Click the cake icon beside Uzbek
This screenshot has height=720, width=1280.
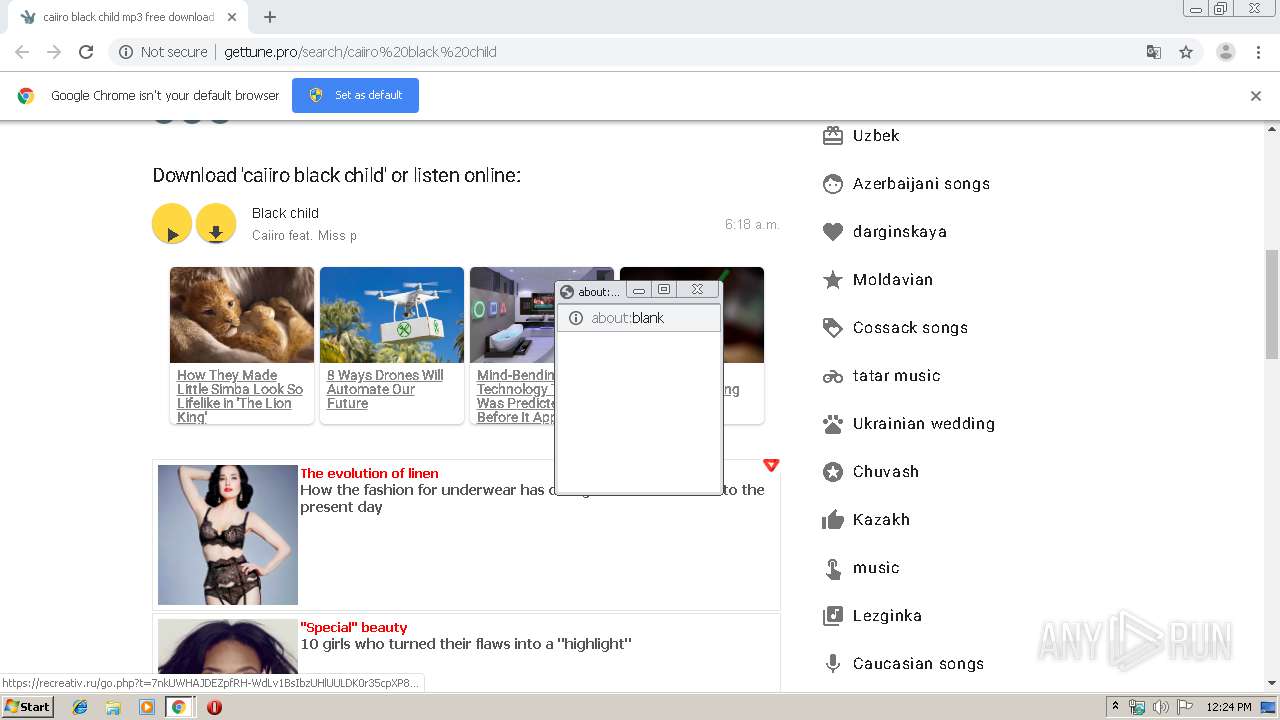(x=833, y=136)
